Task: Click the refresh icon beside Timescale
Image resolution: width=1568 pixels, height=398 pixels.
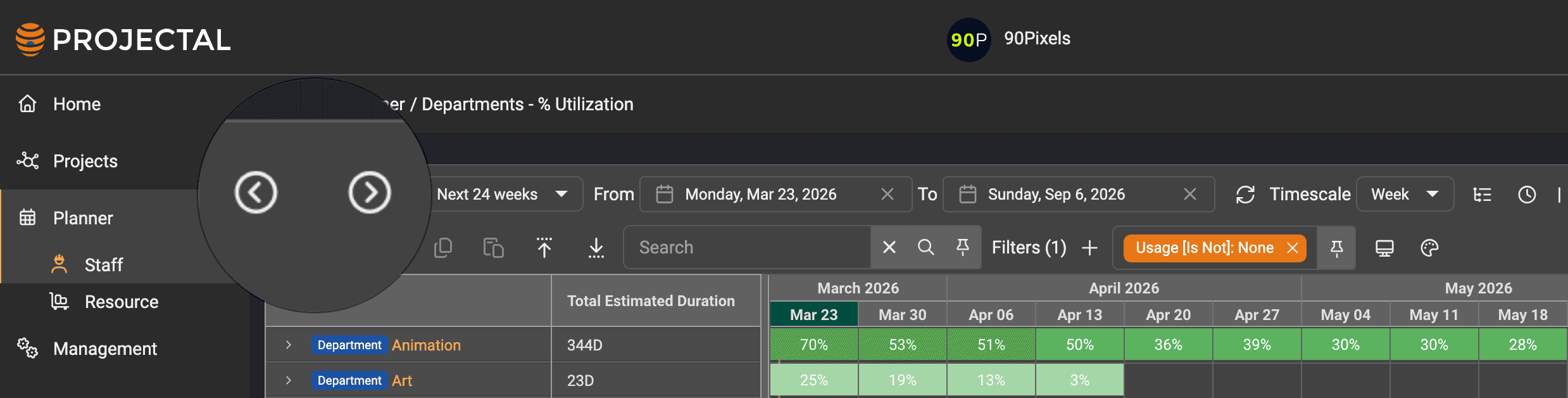Action: pos(1245,195)
